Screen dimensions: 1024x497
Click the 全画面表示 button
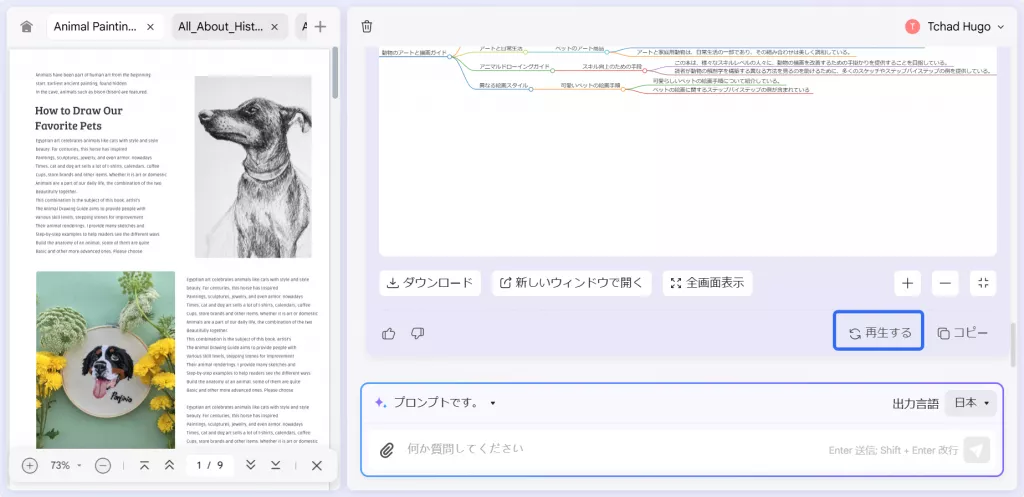click(707, 283)
